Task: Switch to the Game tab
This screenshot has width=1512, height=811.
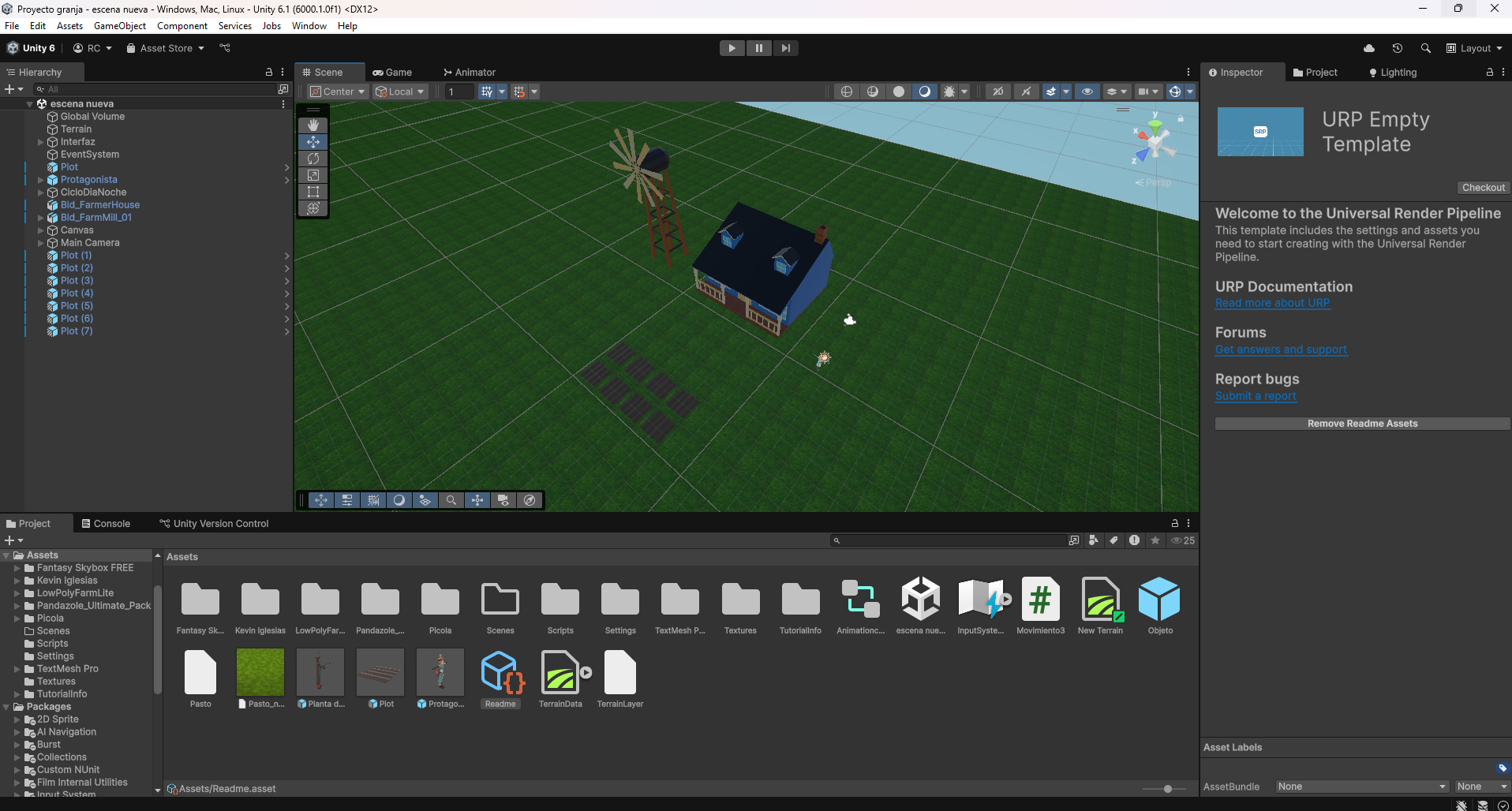Action: [392, 72]
